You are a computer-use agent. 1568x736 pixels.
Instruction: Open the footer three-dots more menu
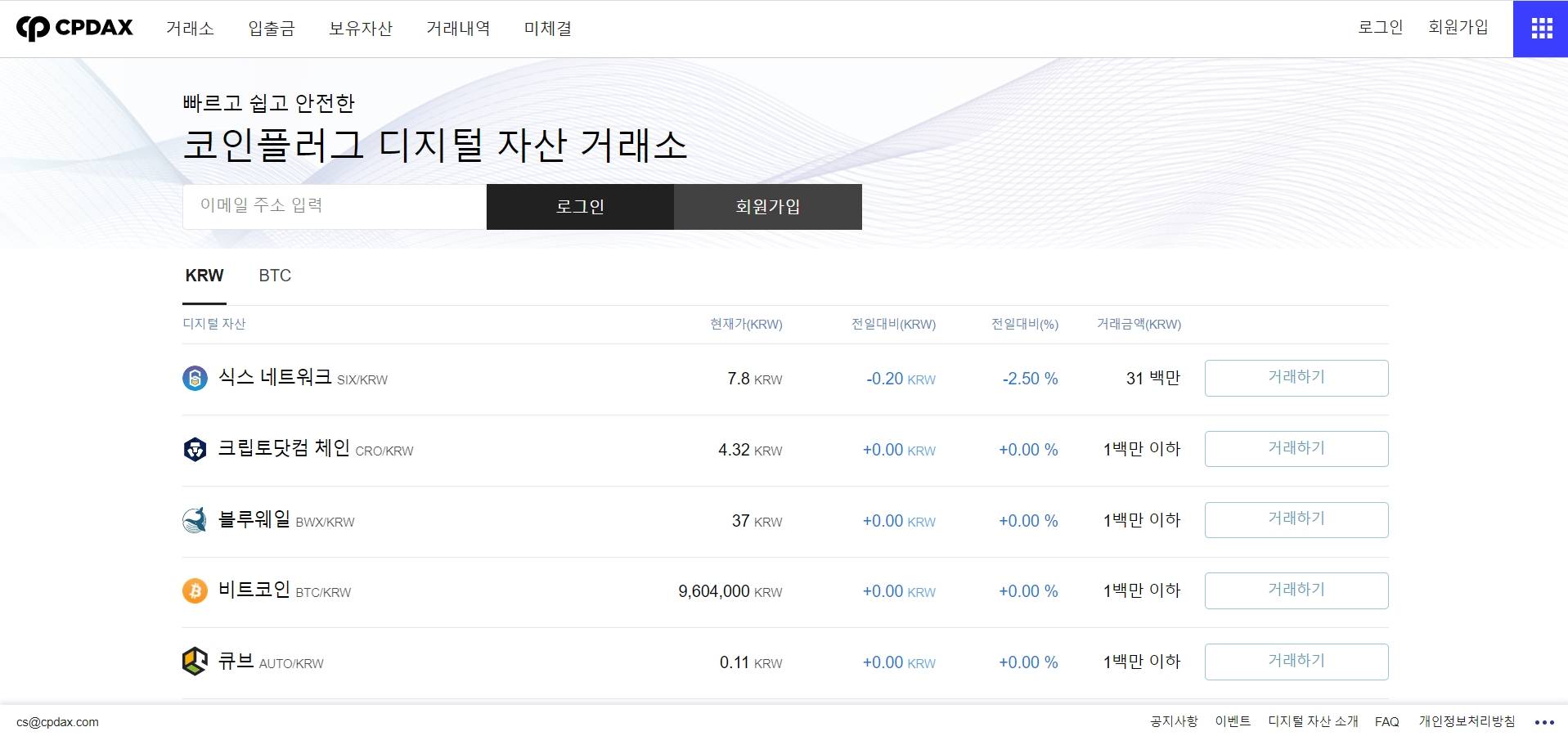pyautogui.click(x=1544, y=722)
